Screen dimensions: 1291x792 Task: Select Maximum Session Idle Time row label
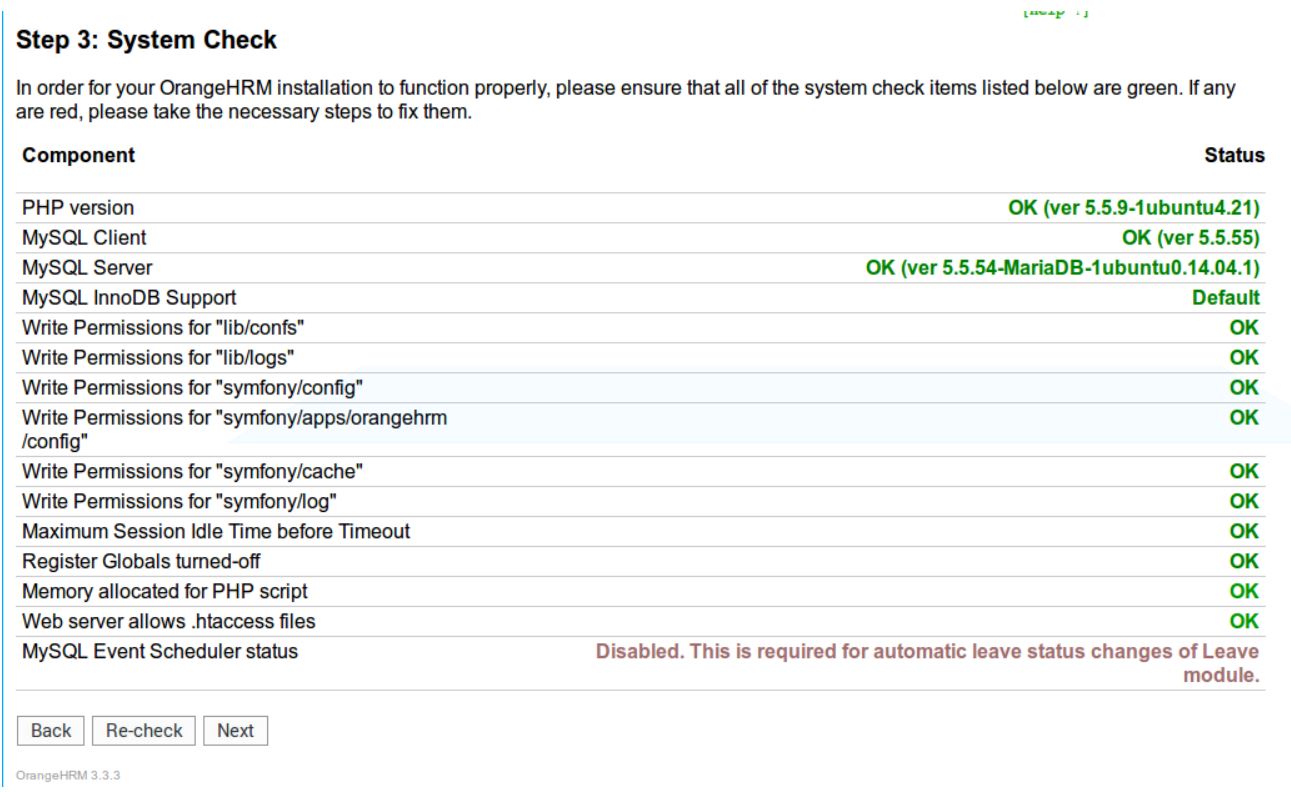tap(216, 531)
